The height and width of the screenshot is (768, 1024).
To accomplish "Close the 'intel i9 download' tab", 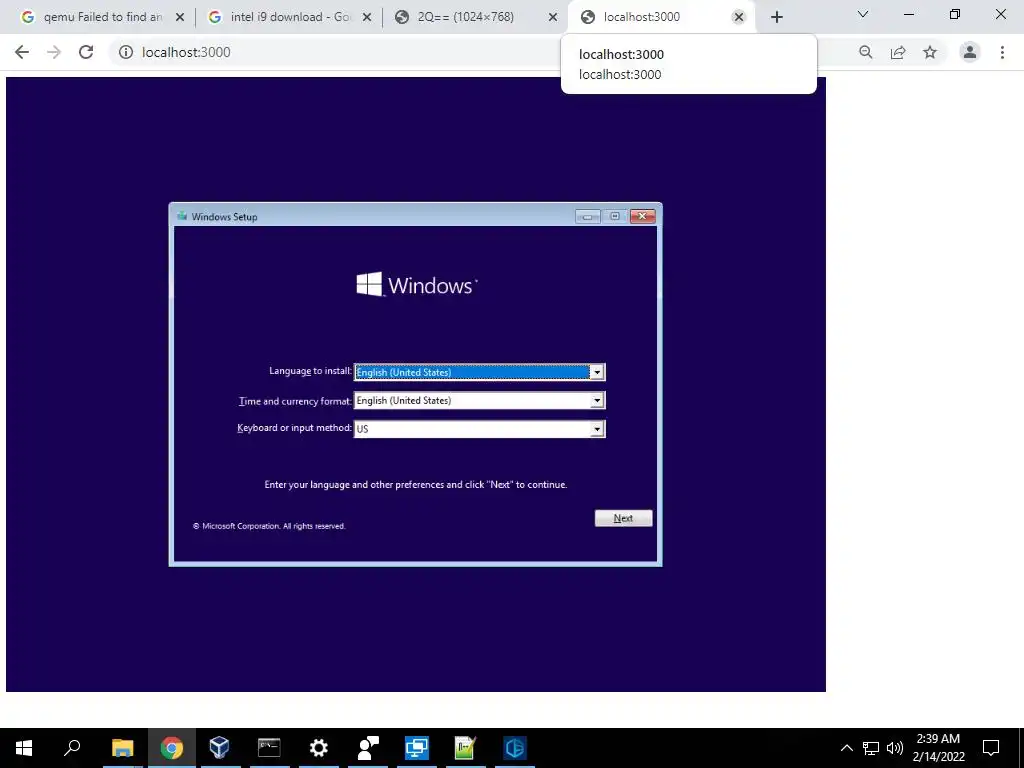I will 367,18.
